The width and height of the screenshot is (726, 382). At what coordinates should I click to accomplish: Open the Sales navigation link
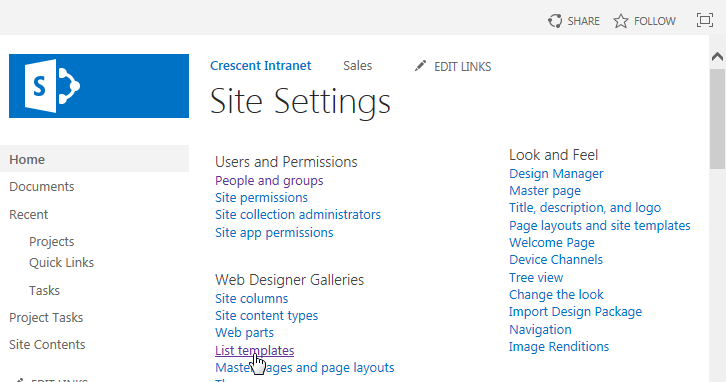[x=357, y=66]
